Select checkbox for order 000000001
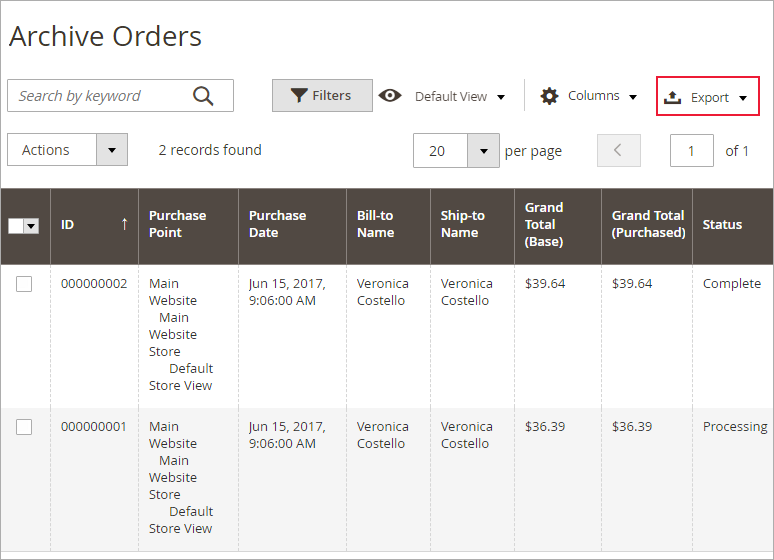This screenshot has width=774, height=560. click(24, 427)
